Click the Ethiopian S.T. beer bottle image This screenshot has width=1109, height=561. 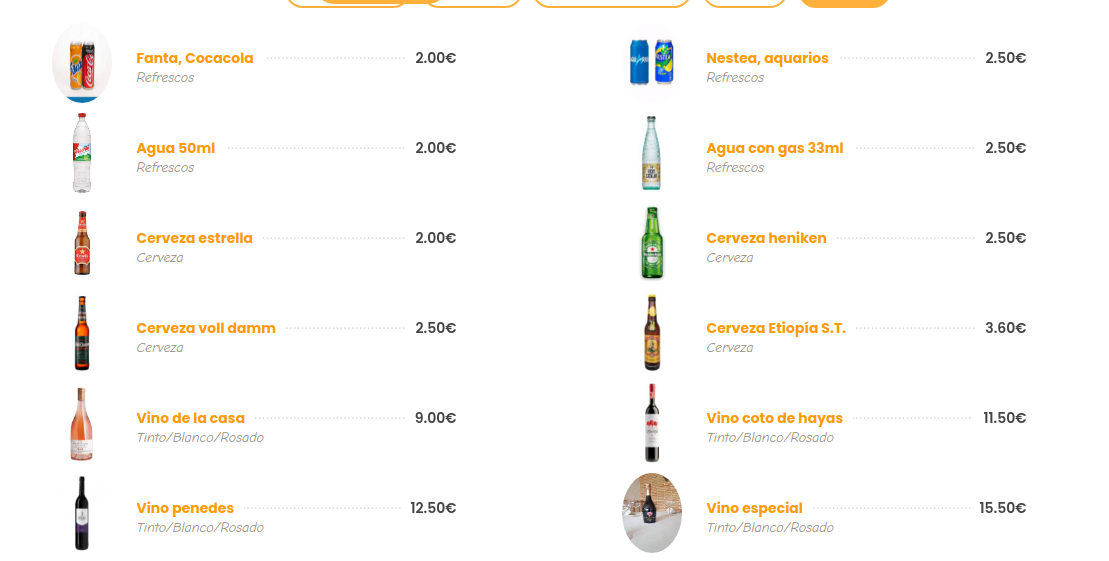(652, 332)
